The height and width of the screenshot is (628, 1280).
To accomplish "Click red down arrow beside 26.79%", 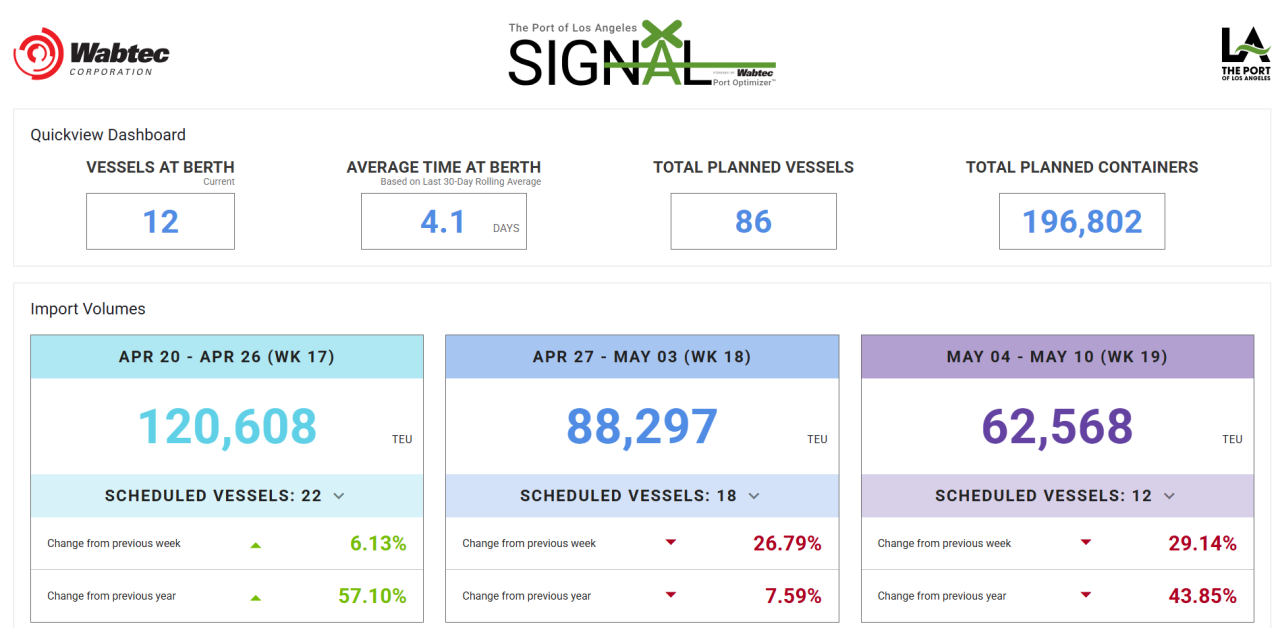I will 671,543.
